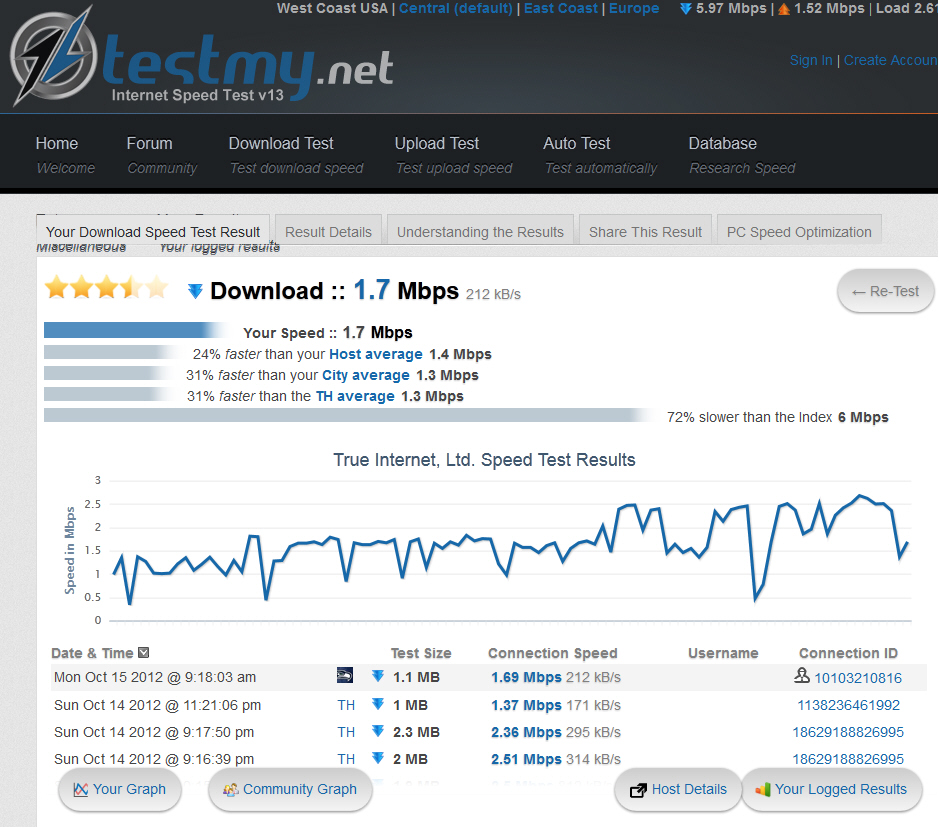Click the user icon beside 10103210816
939x828 pixels.
pyautogui.click(x=802, y=675)
